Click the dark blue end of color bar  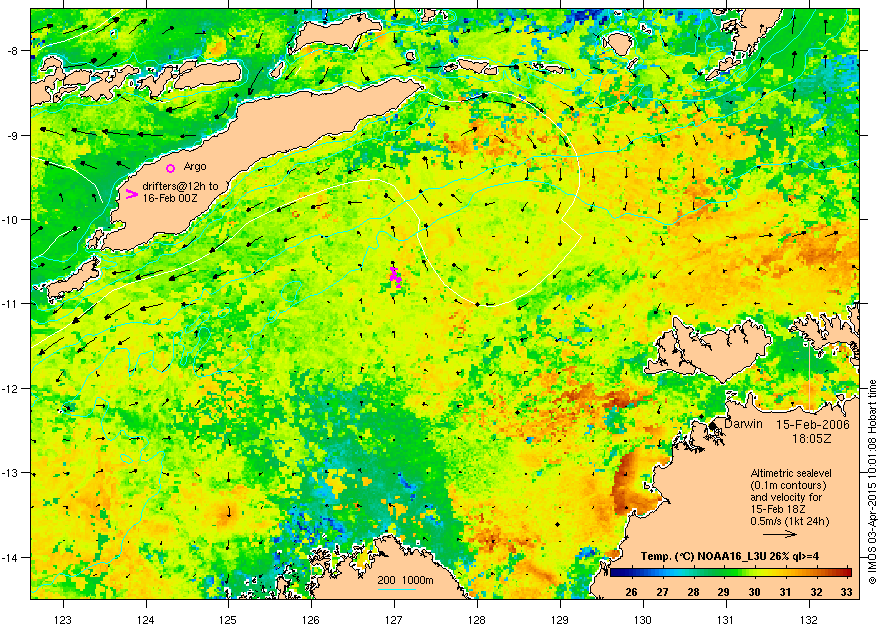pyautogui.click(x=615, y=573)
